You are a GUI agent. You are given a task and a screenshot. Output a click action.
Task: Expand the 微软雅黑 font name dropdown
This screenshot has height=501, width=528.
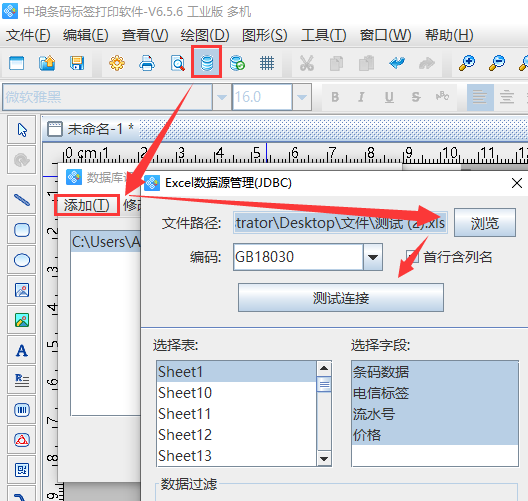coord(222,97)
